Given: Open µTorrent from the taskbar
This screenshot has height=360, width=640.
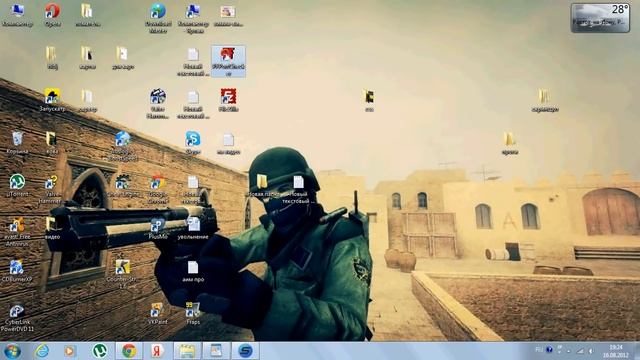Looking at the screenshot, I should point(100,351).
